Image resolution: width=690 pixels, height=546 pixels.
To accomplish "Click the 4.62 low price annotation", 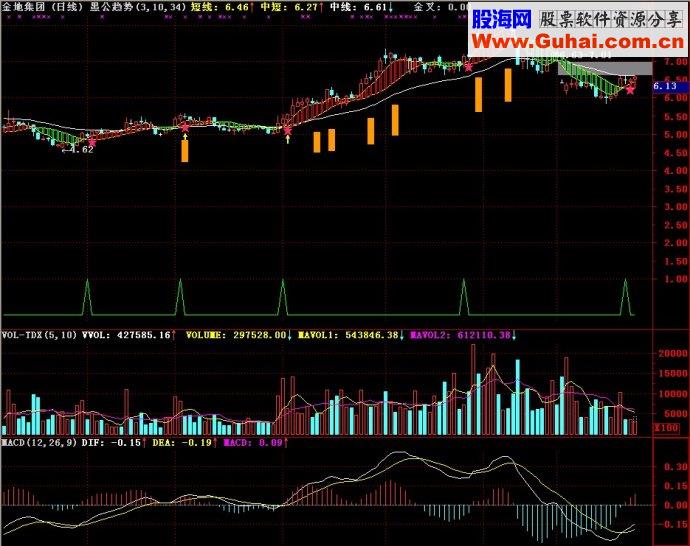I will pyautogui.click(x=80, y=150).
